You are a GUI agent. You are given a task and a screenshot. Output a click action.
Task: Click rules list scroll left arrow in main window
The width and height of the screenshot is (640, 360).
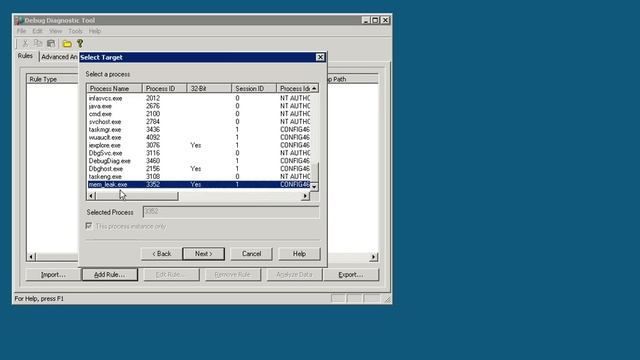pyautogui.click(x=31, y=257)
